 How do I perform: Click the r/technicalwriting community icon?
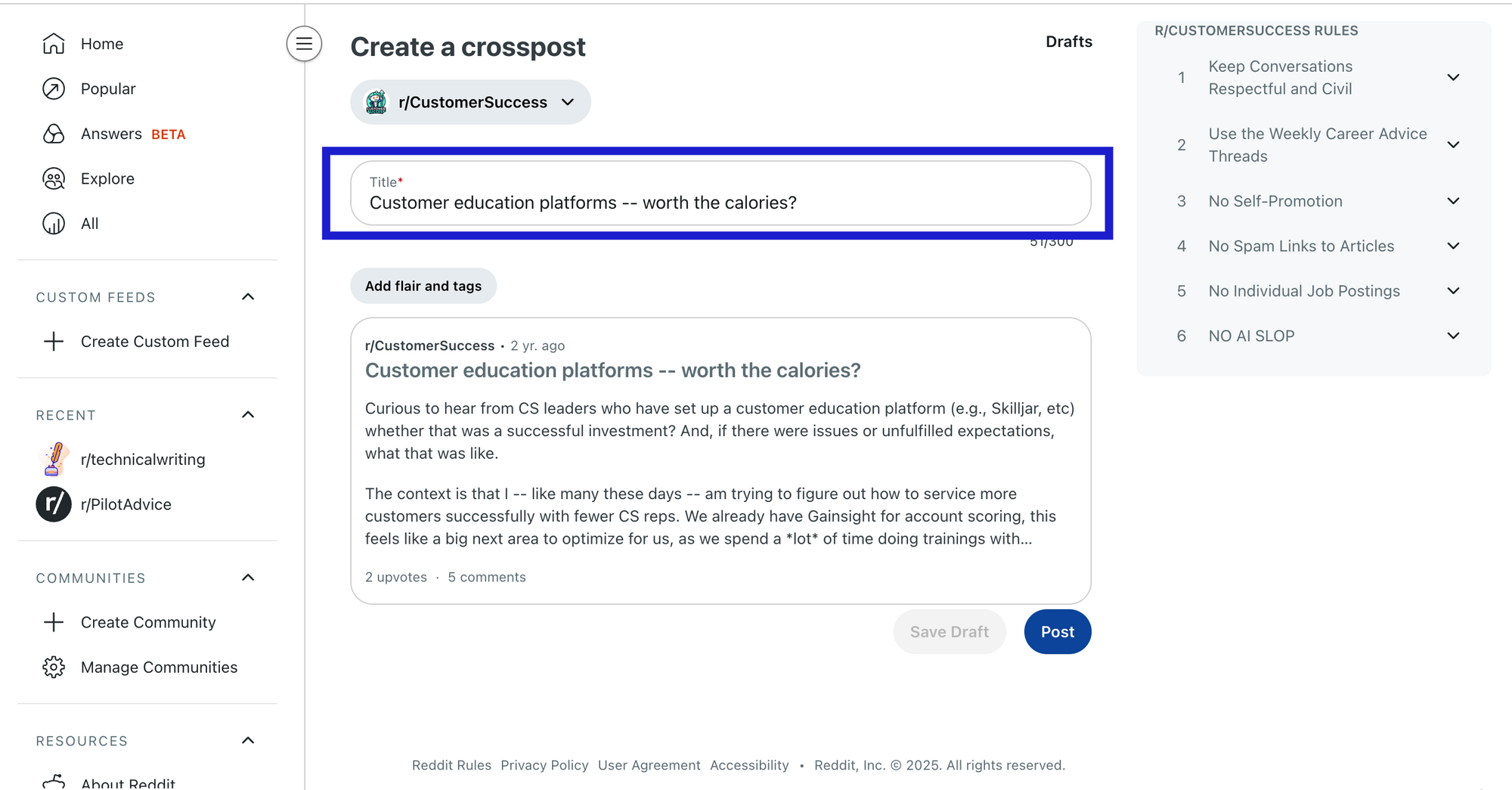click(x=53, y=459)
